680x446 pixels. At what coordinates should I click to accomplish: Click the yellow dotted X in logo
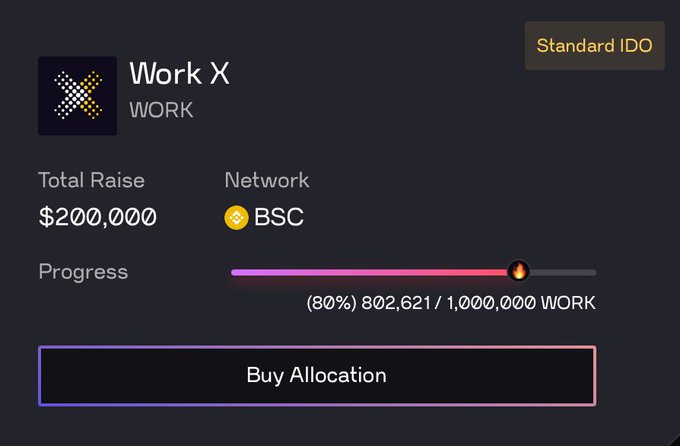[x=92, y=95]
